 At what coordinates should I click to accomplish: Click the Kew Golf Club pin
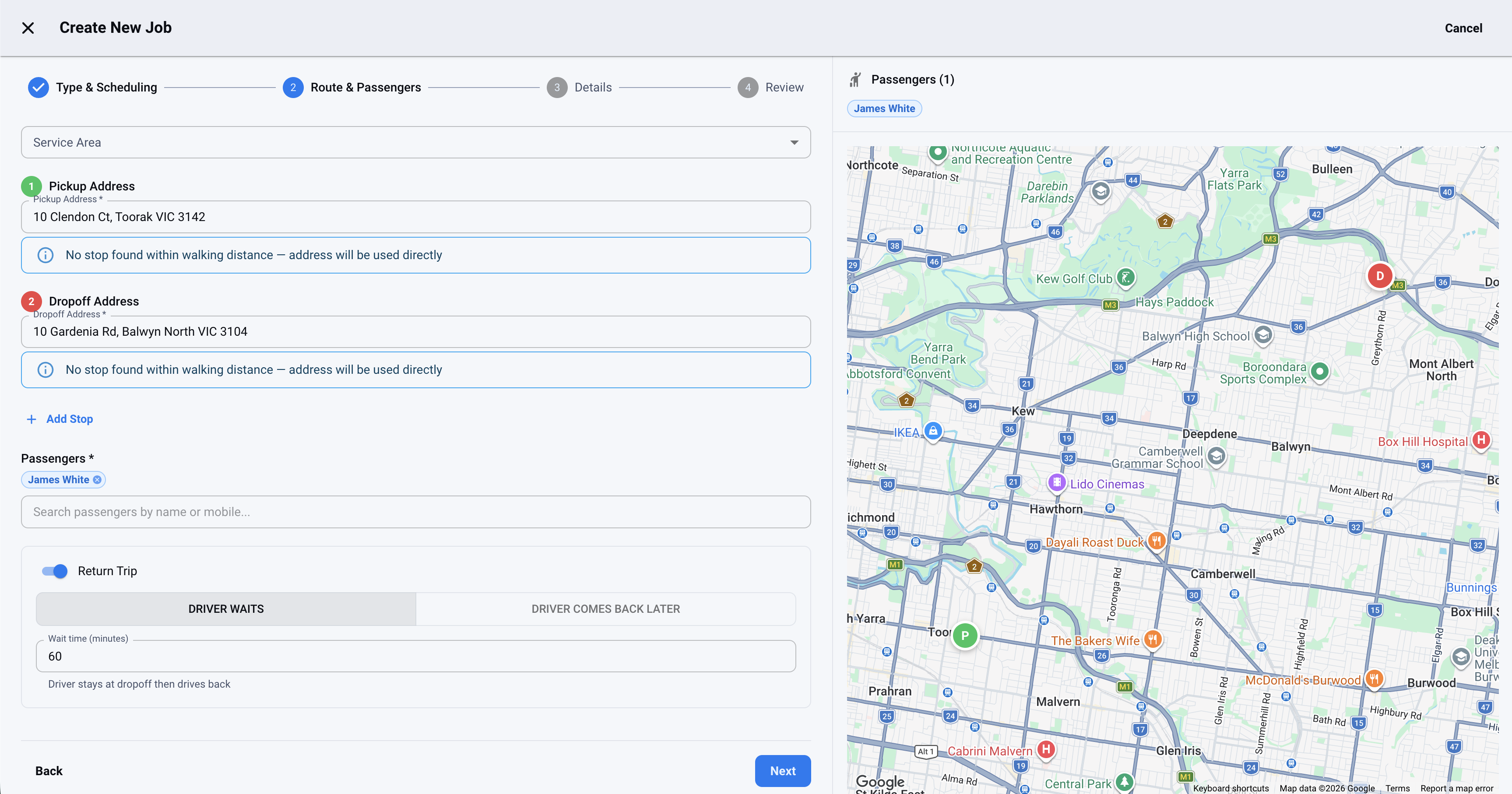(1125, 278)
